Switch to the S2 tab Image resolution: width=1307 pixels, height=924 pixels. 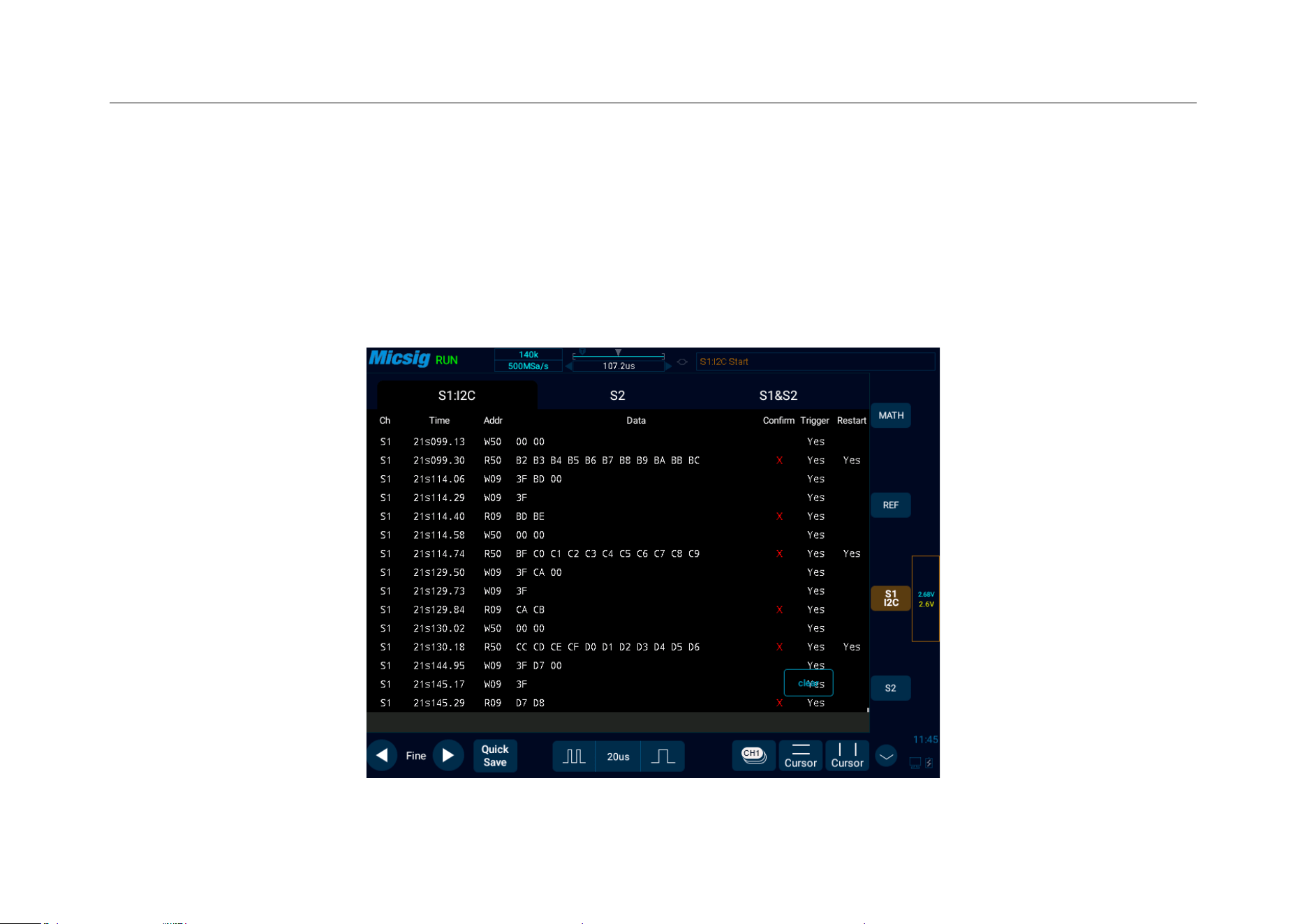click(x=617, y=396)
